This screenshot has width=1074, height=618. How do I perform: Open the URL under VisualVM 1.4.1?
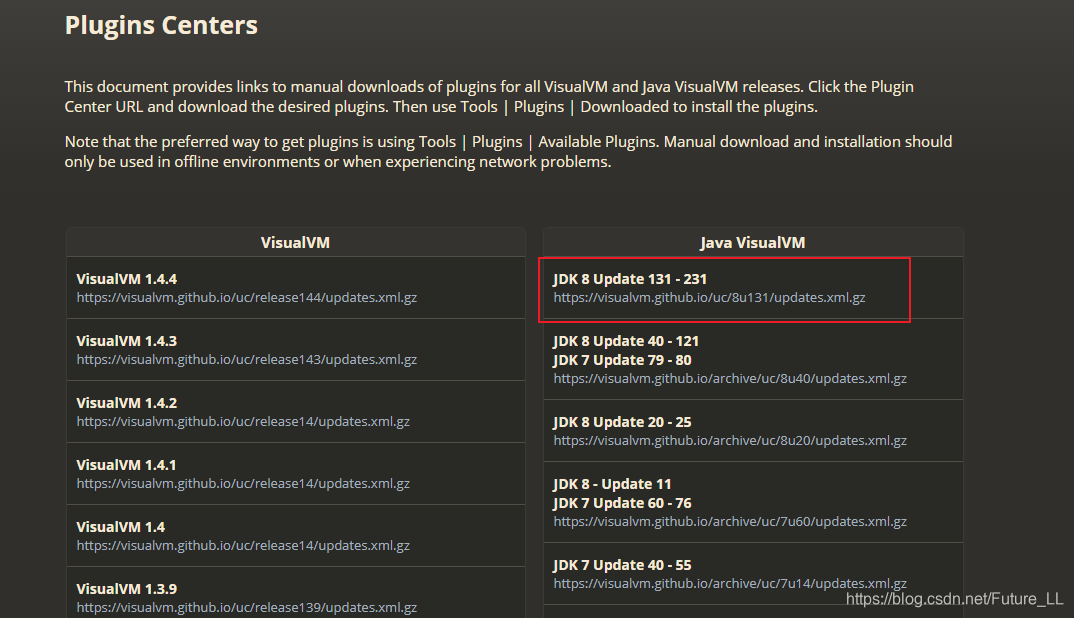coord(243,483)
